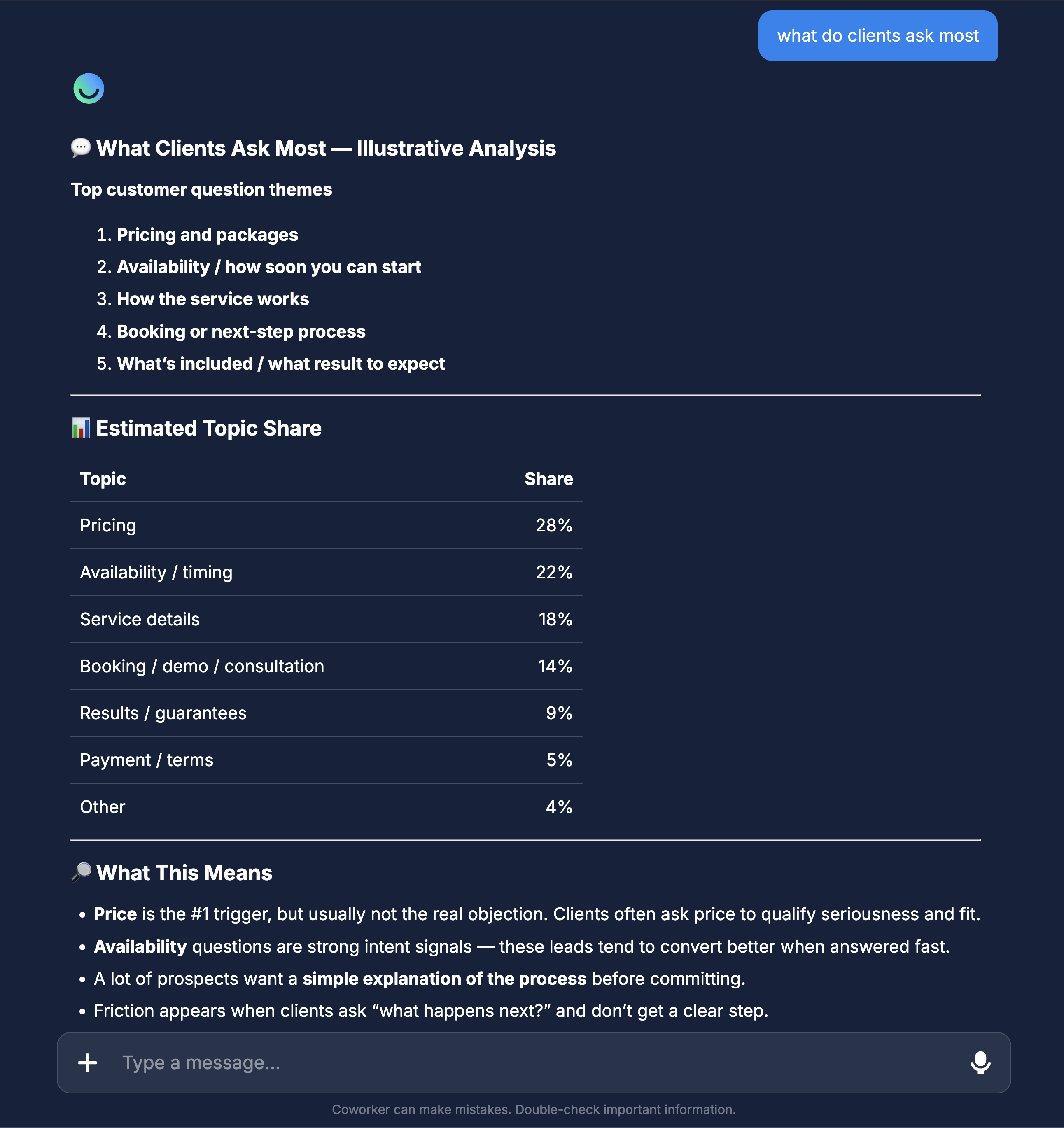Screen dimensions: 1064x1128
Task: Click the speech bubble emoji in heading
Action: pos(81,148)
